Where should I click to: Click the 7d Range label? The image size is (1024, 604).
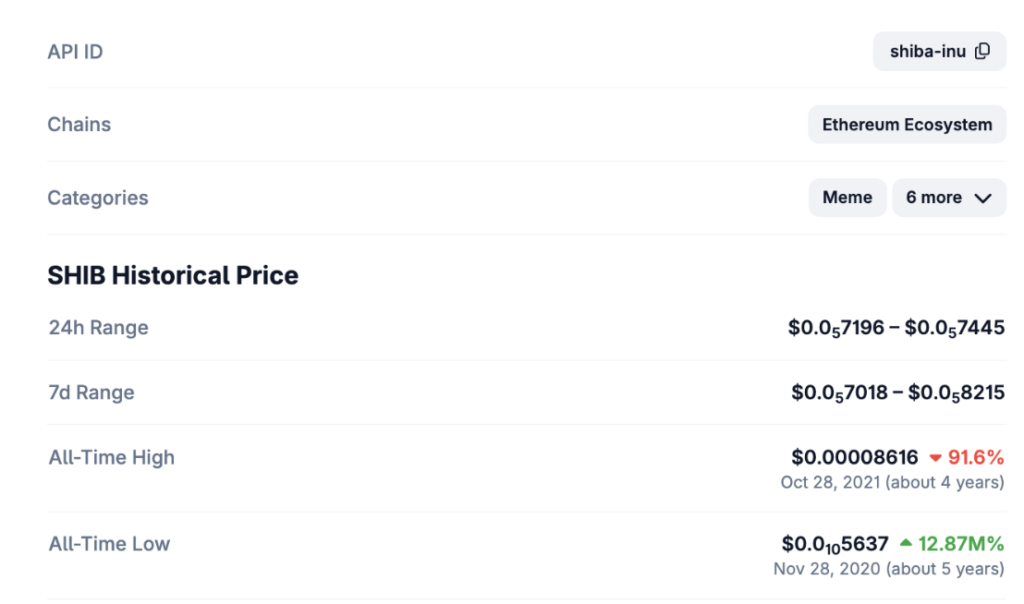tap(91, 392)
